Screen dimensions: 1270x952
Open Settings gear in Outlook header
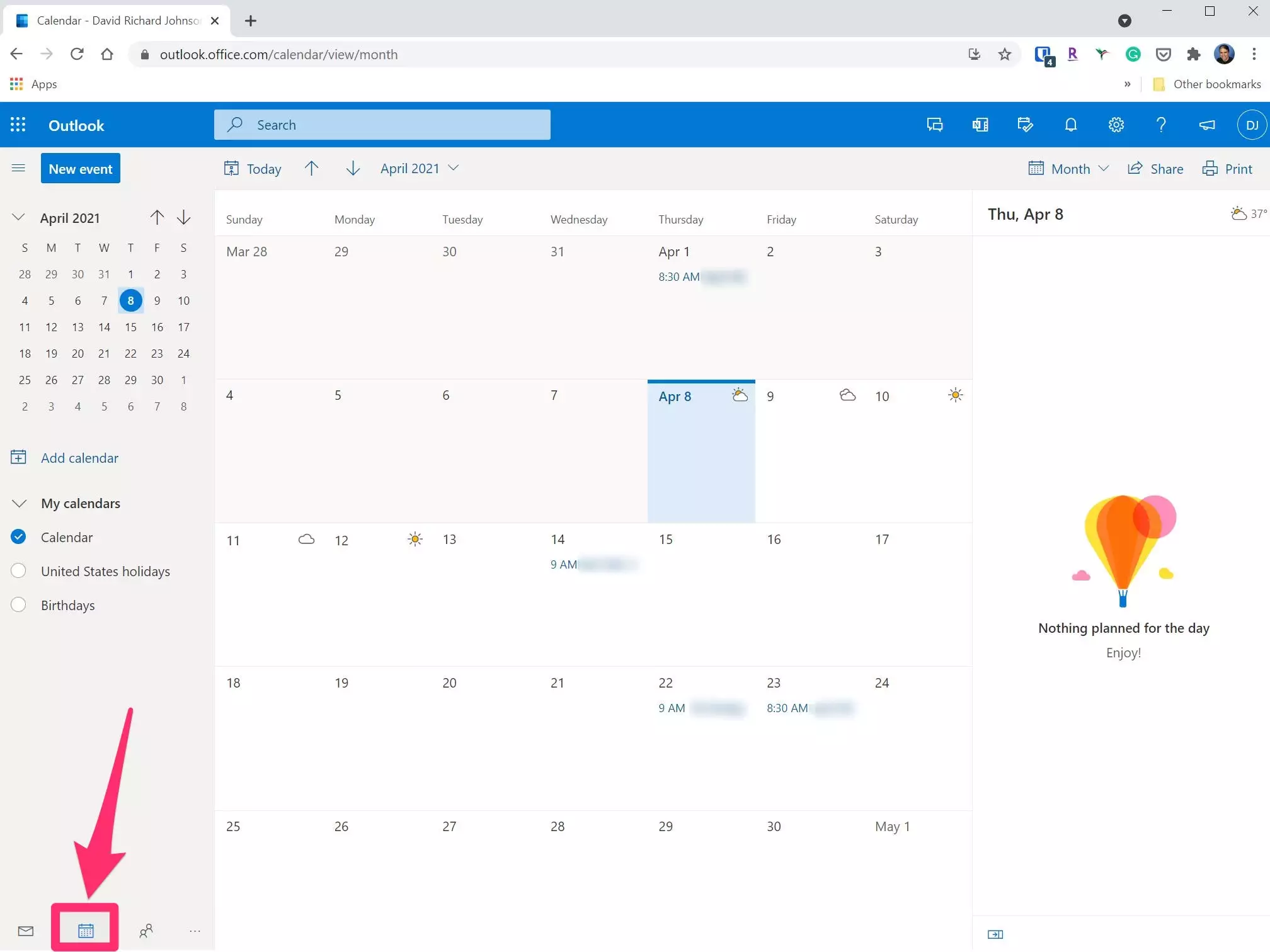coord(1116,125)
